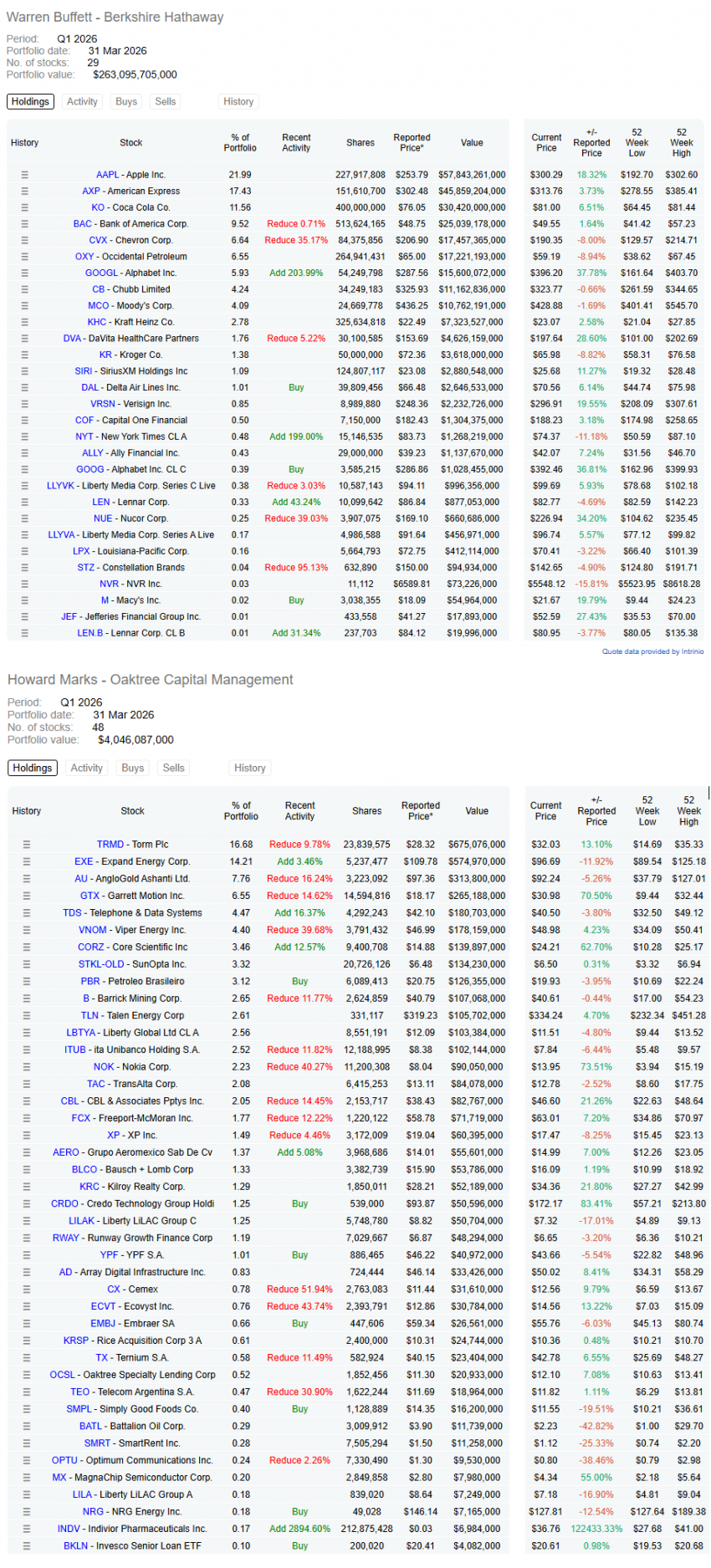Open history icon for DVA DaVita row
Viewport: 711px width, 1568px height.
25,339
